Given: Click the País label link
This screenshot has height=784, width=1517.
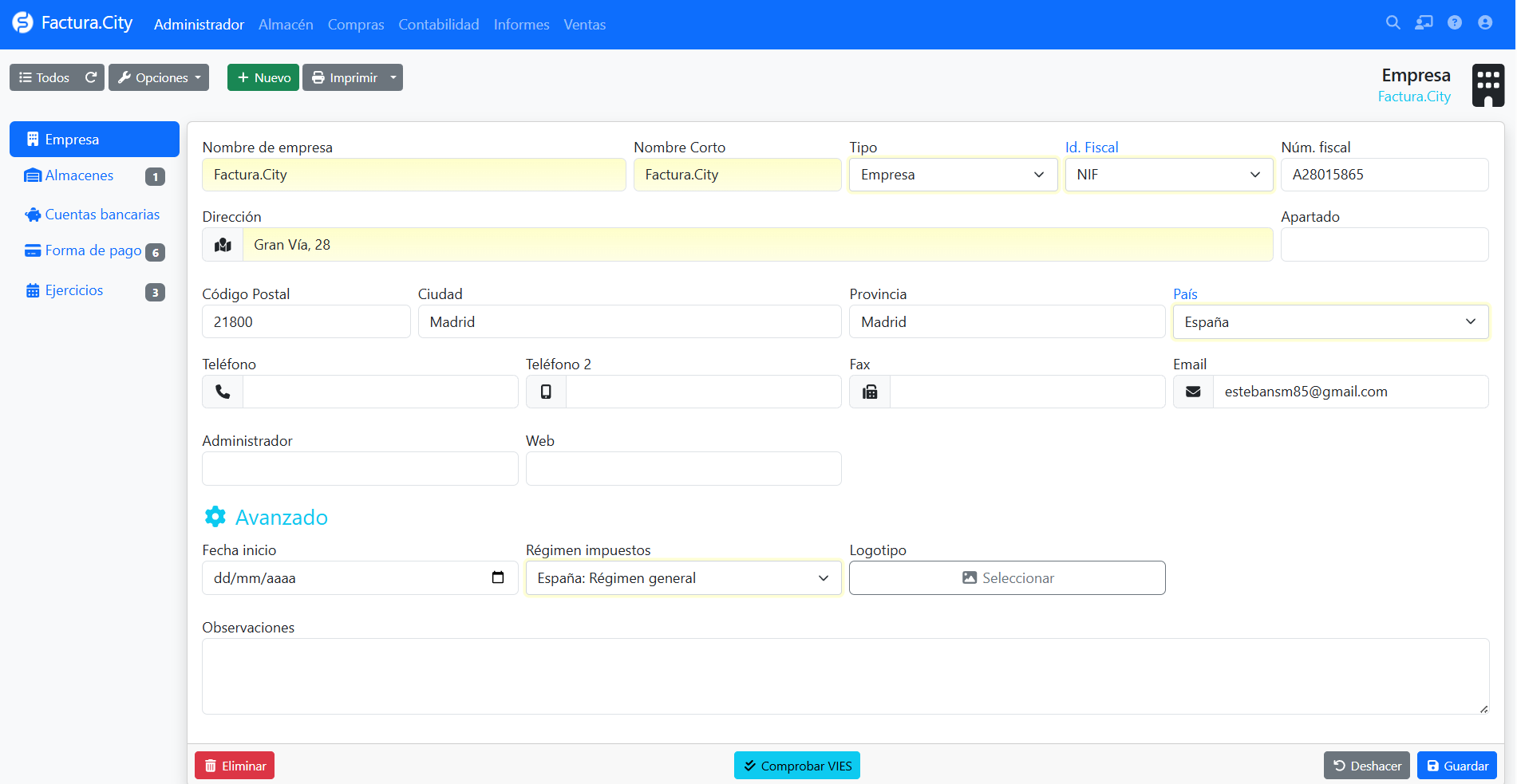Looking at the screenshot, I should click(1185, 294).
